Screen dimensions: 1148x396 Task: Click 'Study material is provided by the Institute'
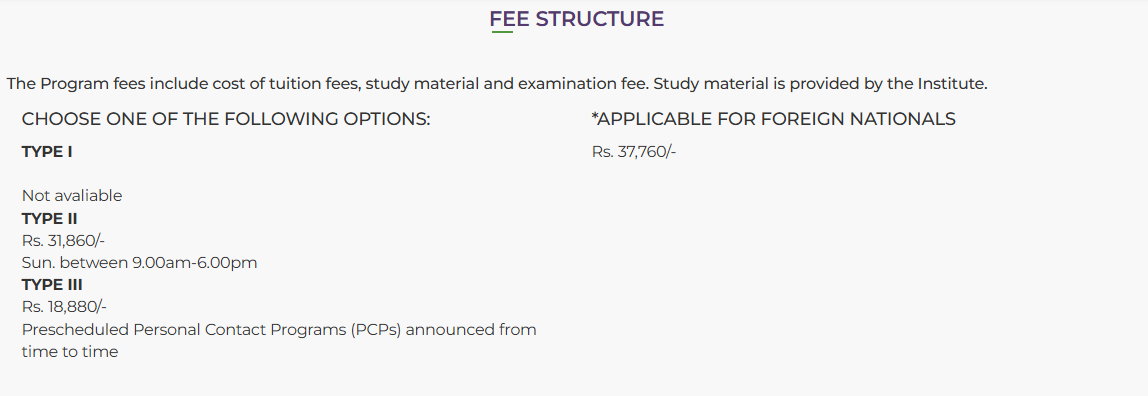[821, 83]
